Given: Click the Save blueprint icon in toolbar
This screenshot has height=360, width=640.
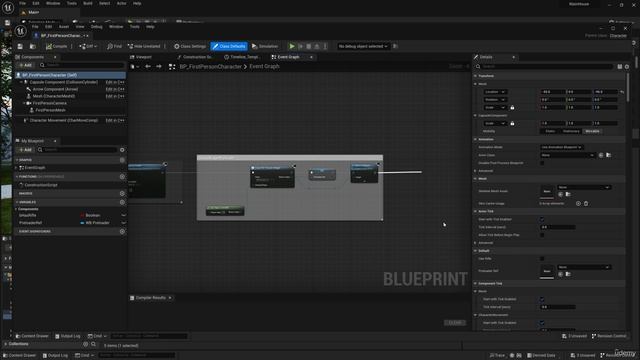Looking at the screenshot, I should (20, 47).
